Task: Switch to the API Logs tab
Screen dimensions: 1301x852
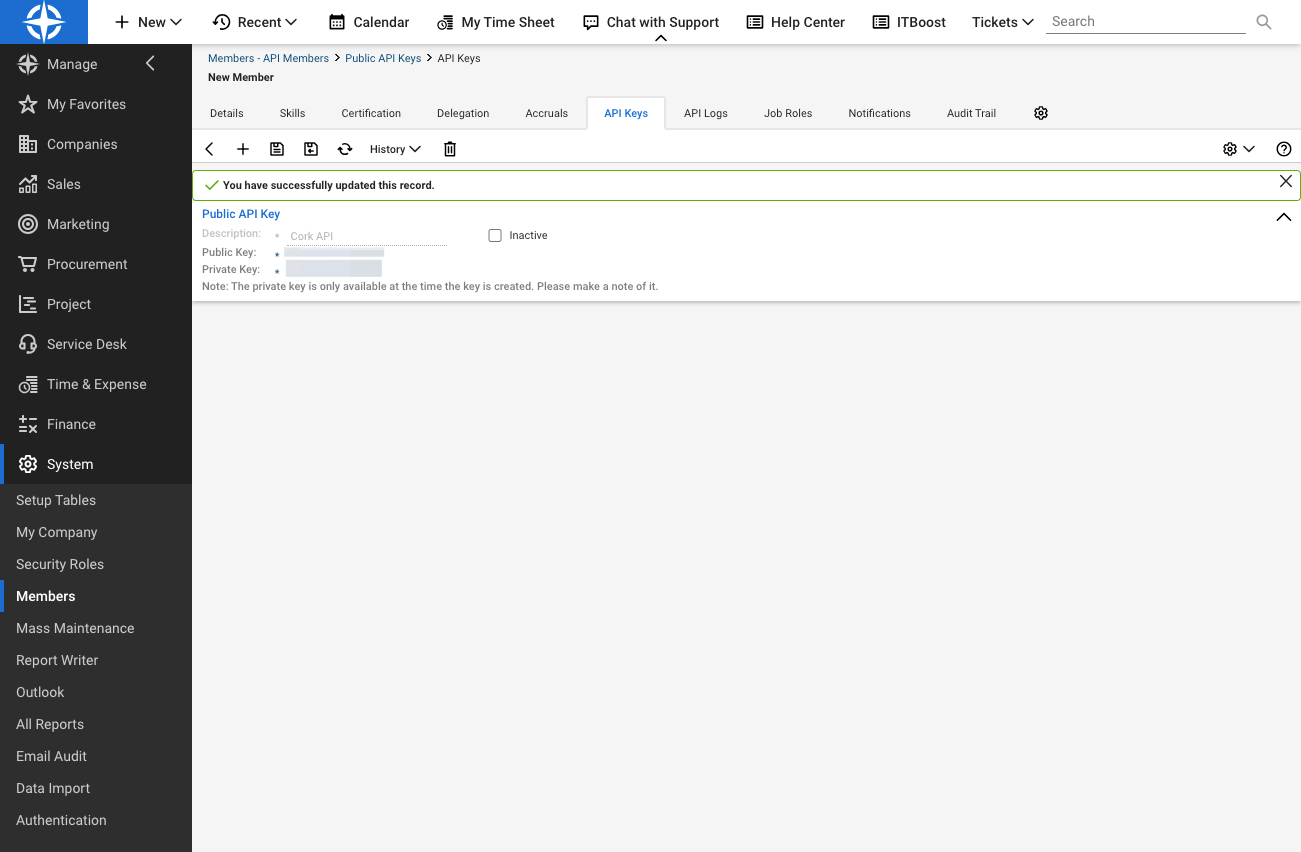Action: point(706,113)
